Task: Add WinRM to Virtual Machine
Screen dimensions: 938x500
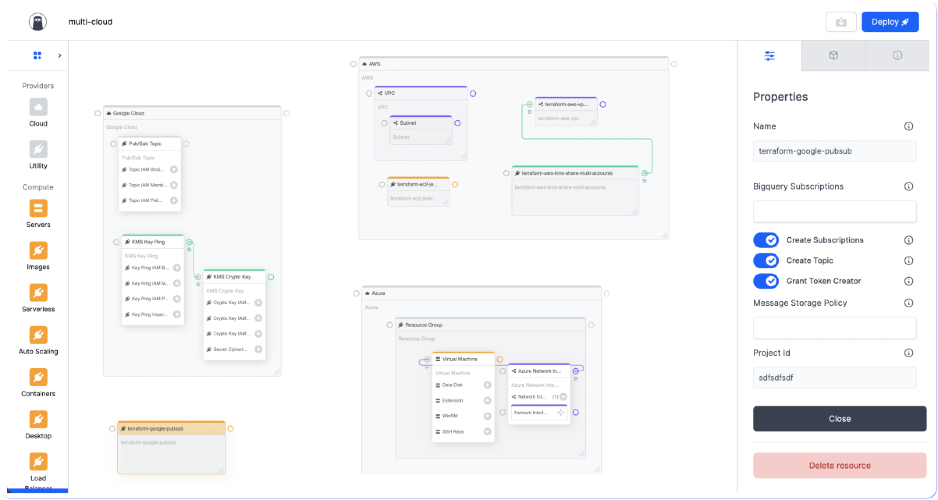Action: pyautogui.click(x=488, y=416)
